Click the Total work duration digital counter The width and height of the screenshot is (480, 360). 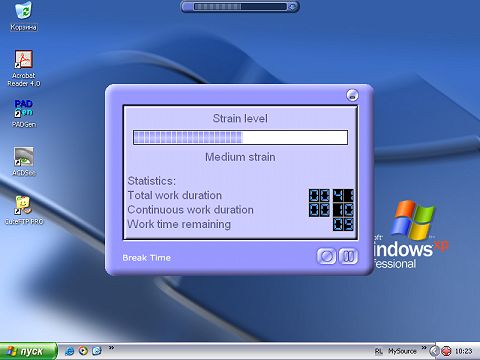331,195
